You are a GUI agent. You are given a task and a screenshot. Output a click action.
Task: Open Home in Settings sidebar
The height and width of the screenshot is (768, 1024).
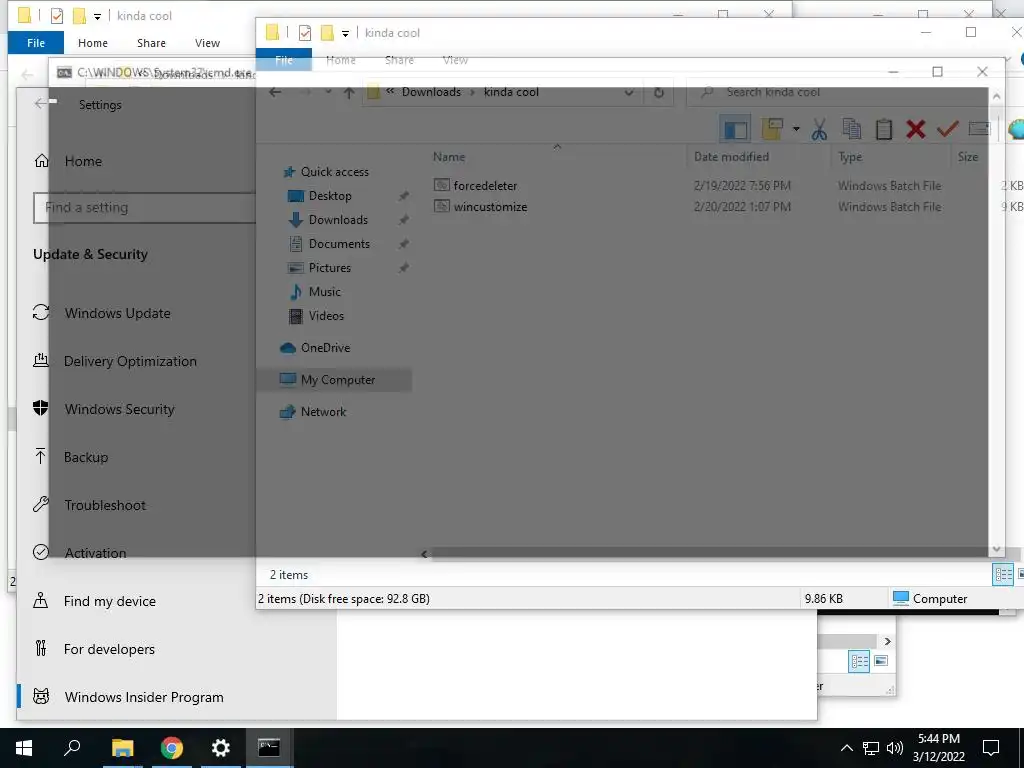[83, 161]
